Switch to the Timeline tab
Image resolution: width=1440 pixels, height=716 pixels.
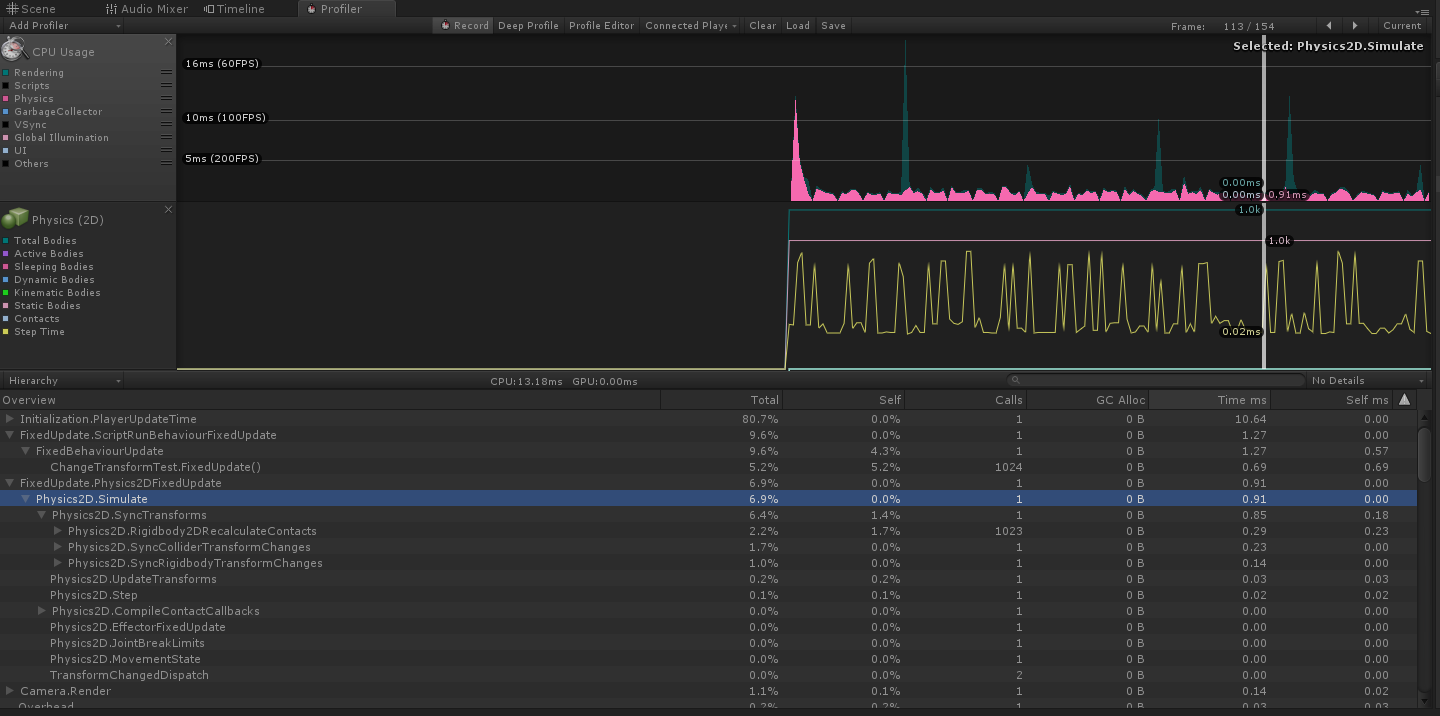click(x=235, y=9)
